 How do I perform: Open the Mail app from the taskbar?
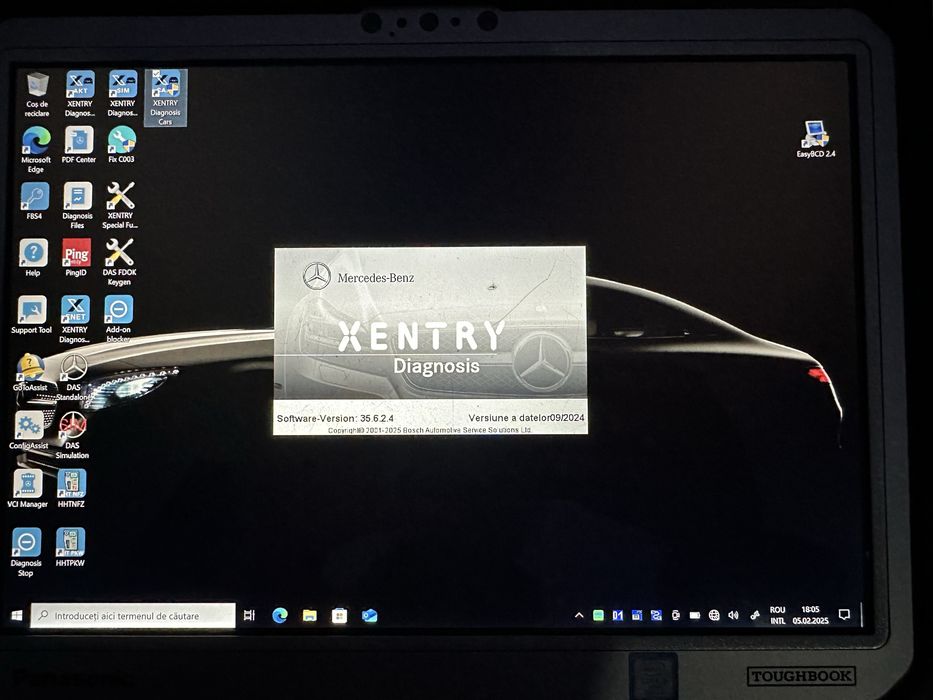[370, 615]
